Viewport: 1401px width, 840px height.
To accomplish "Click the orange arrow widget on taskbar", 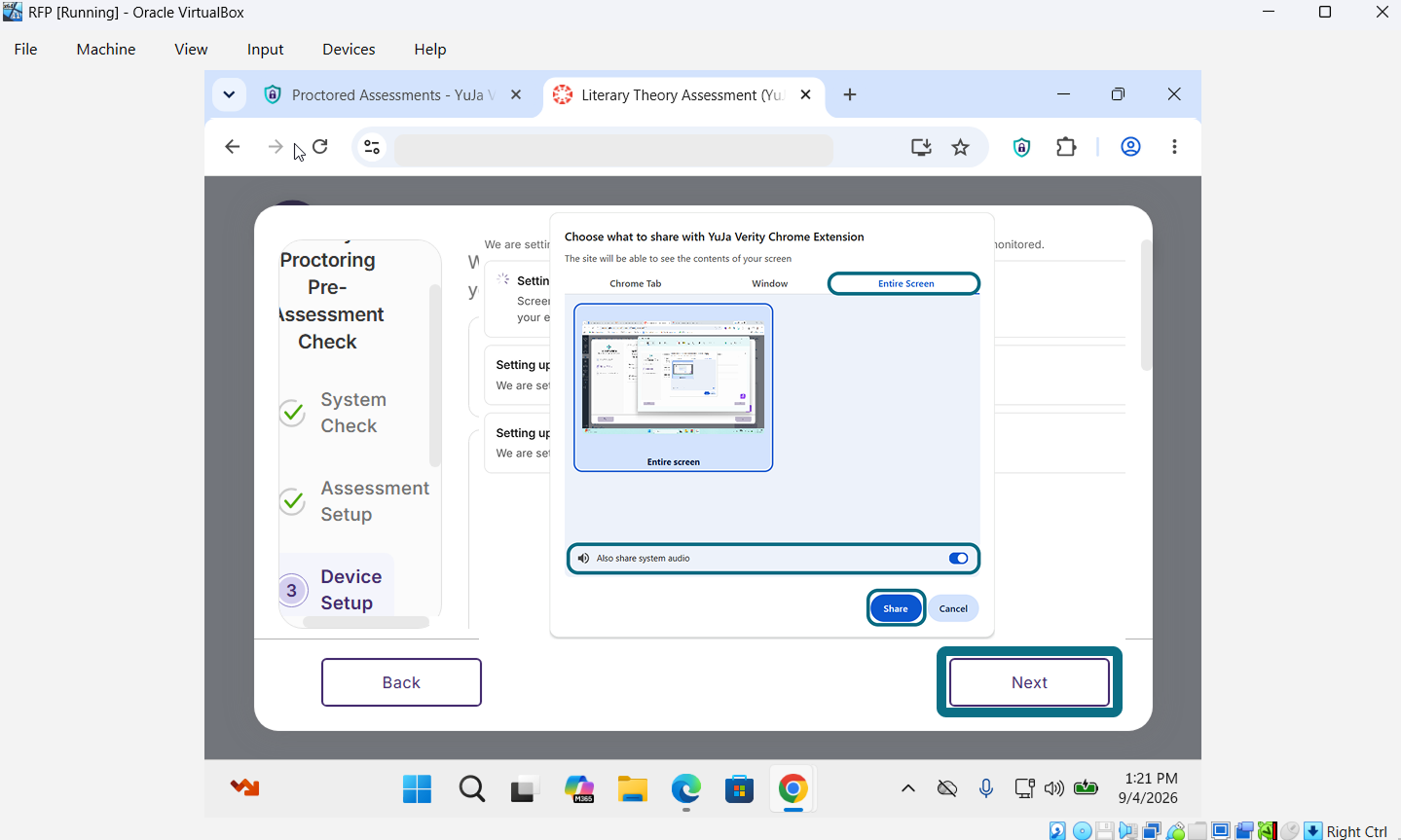I will coord(244,787).
